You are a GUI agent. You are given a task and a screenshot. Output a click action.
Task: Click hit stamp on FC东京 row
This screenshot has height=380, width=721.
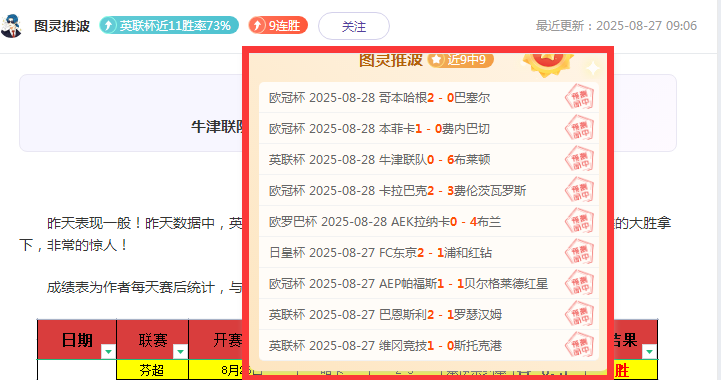(579, 252)
